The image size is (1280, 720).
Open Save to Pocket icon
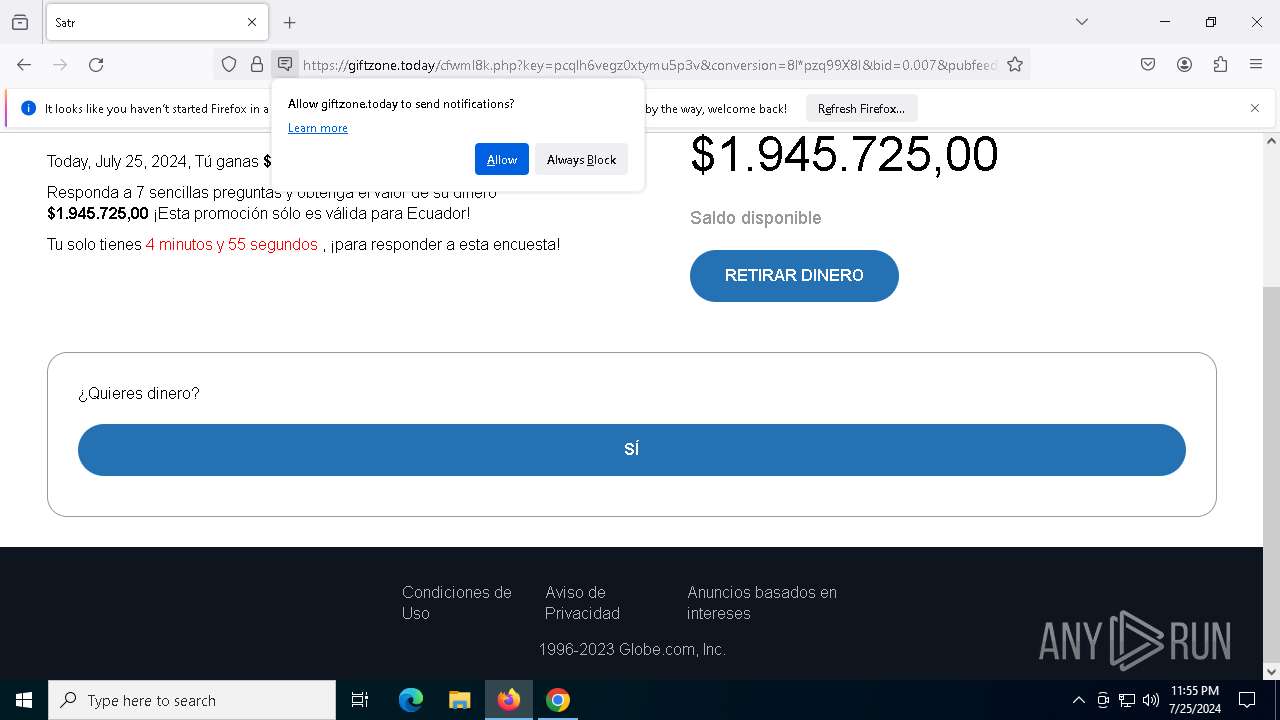1148,65
